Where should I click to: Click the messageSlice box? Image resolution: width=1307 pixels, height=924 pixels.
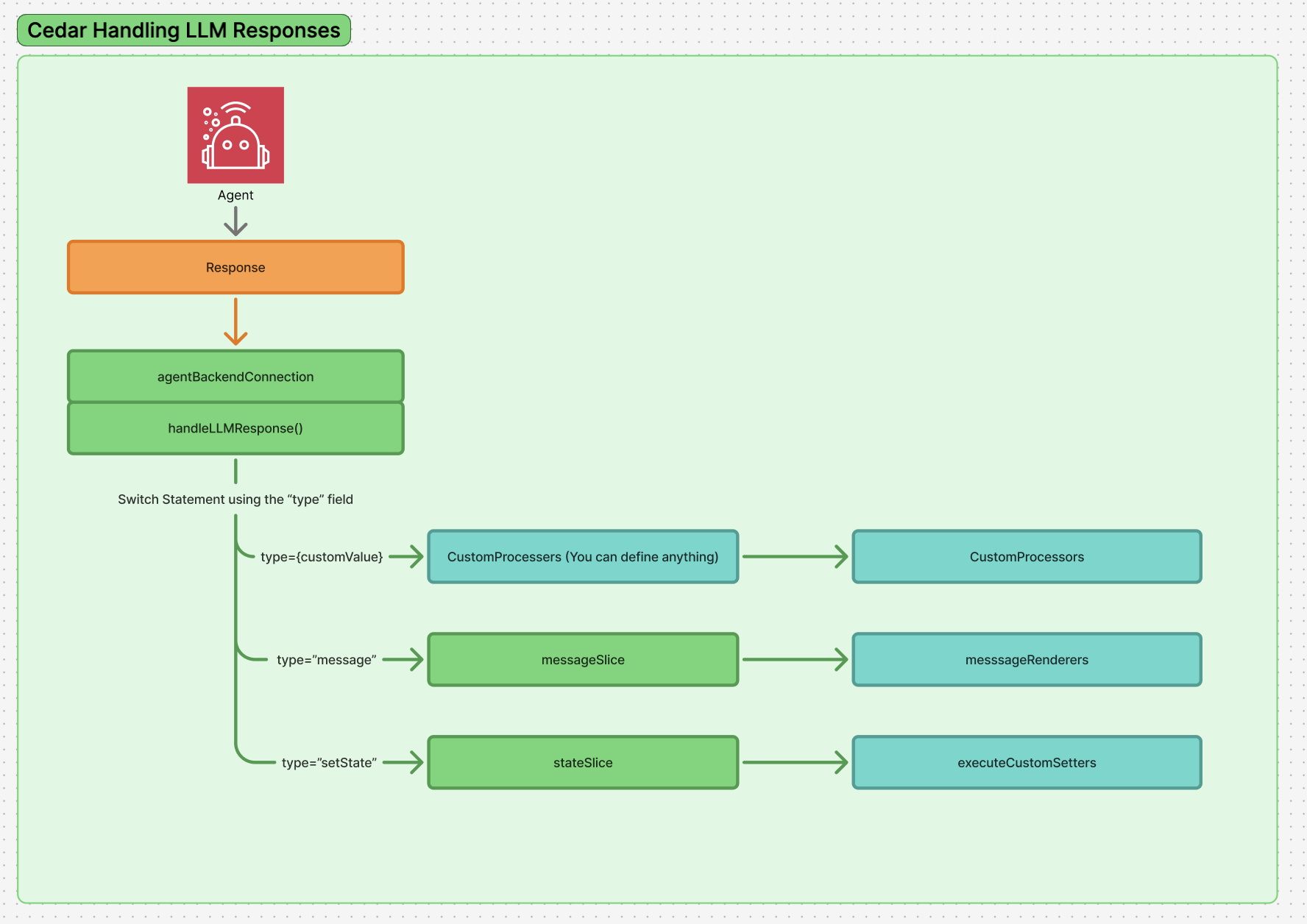583,660
